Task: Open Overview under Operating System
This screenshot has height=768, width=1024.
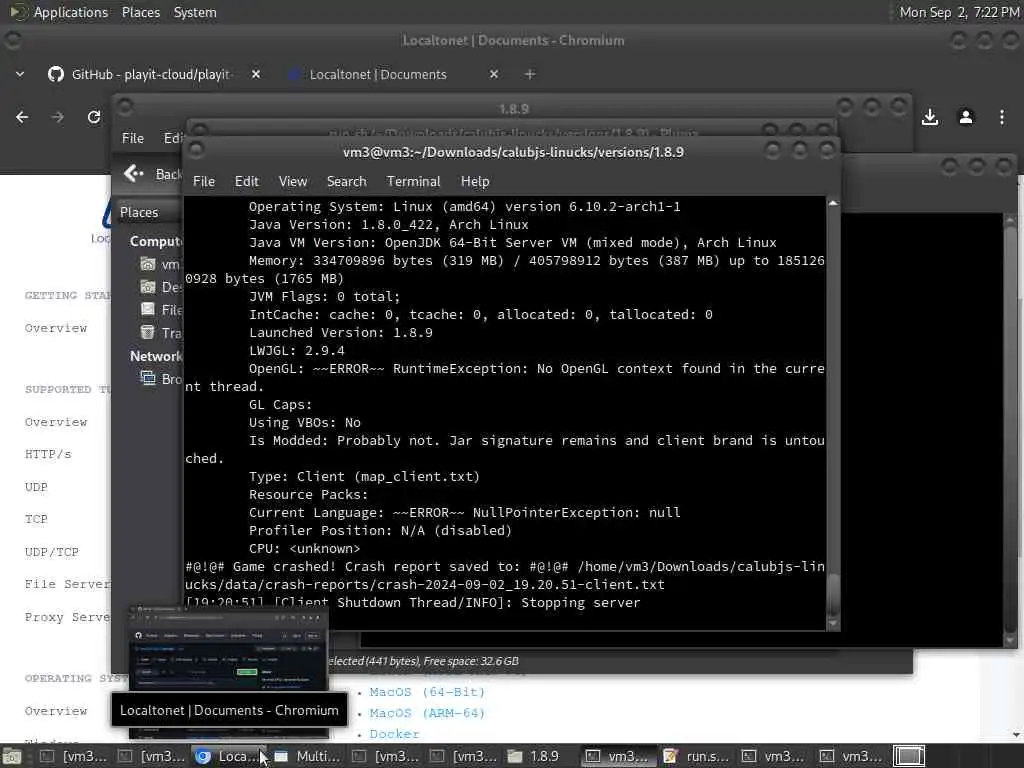Action: [56, 711]
